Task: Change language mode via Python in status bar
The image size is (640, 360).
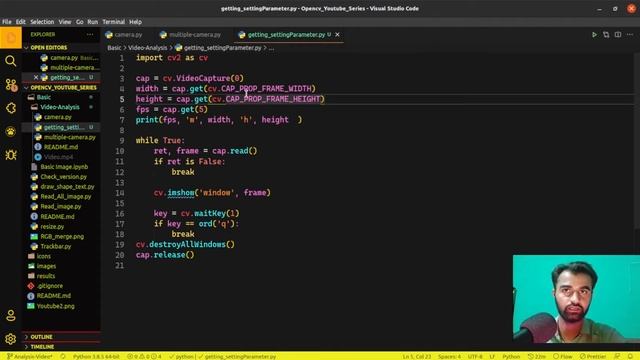Action: tap(511, 356)
